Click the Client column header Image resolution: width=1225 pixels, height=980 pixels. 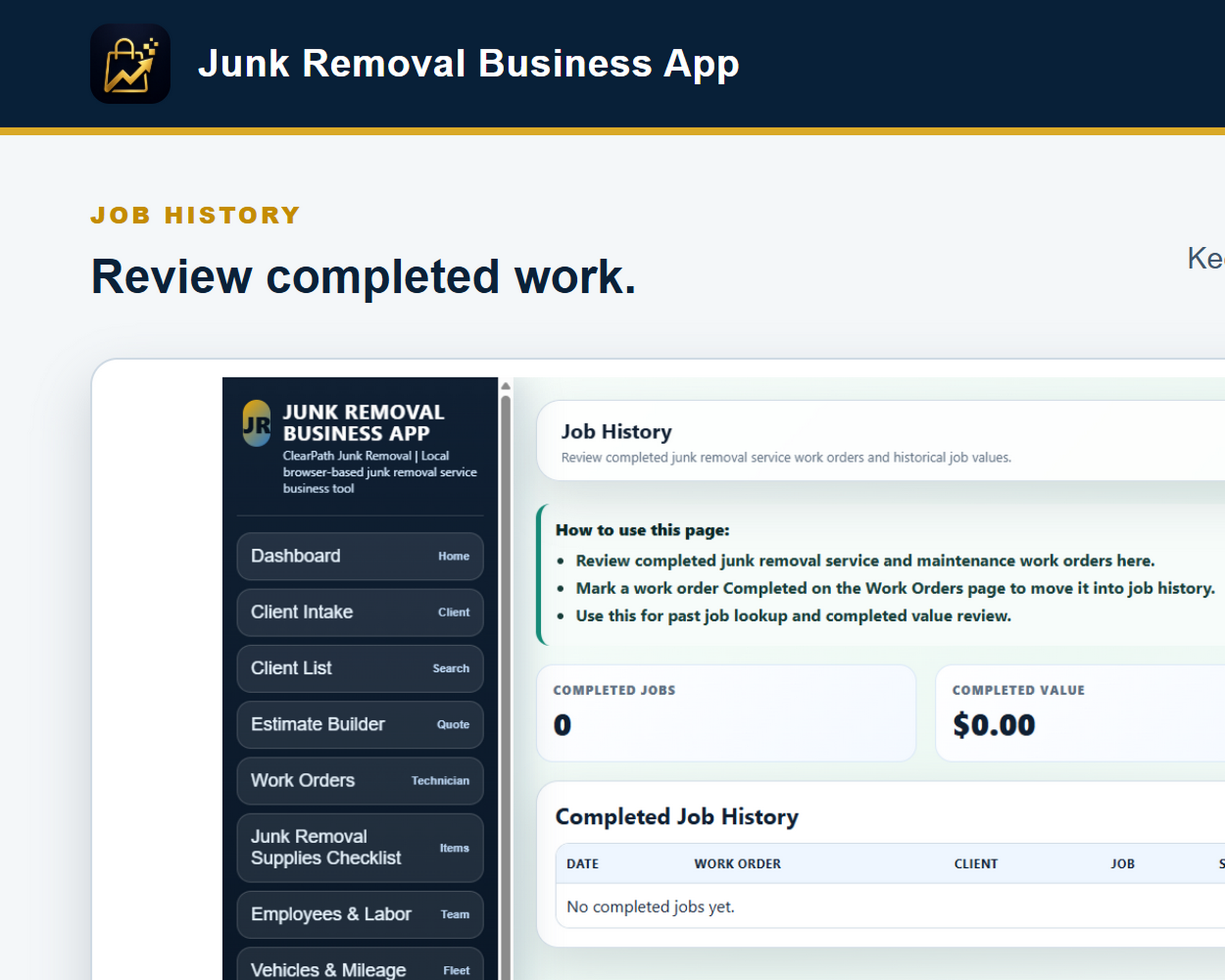point(976,864)
